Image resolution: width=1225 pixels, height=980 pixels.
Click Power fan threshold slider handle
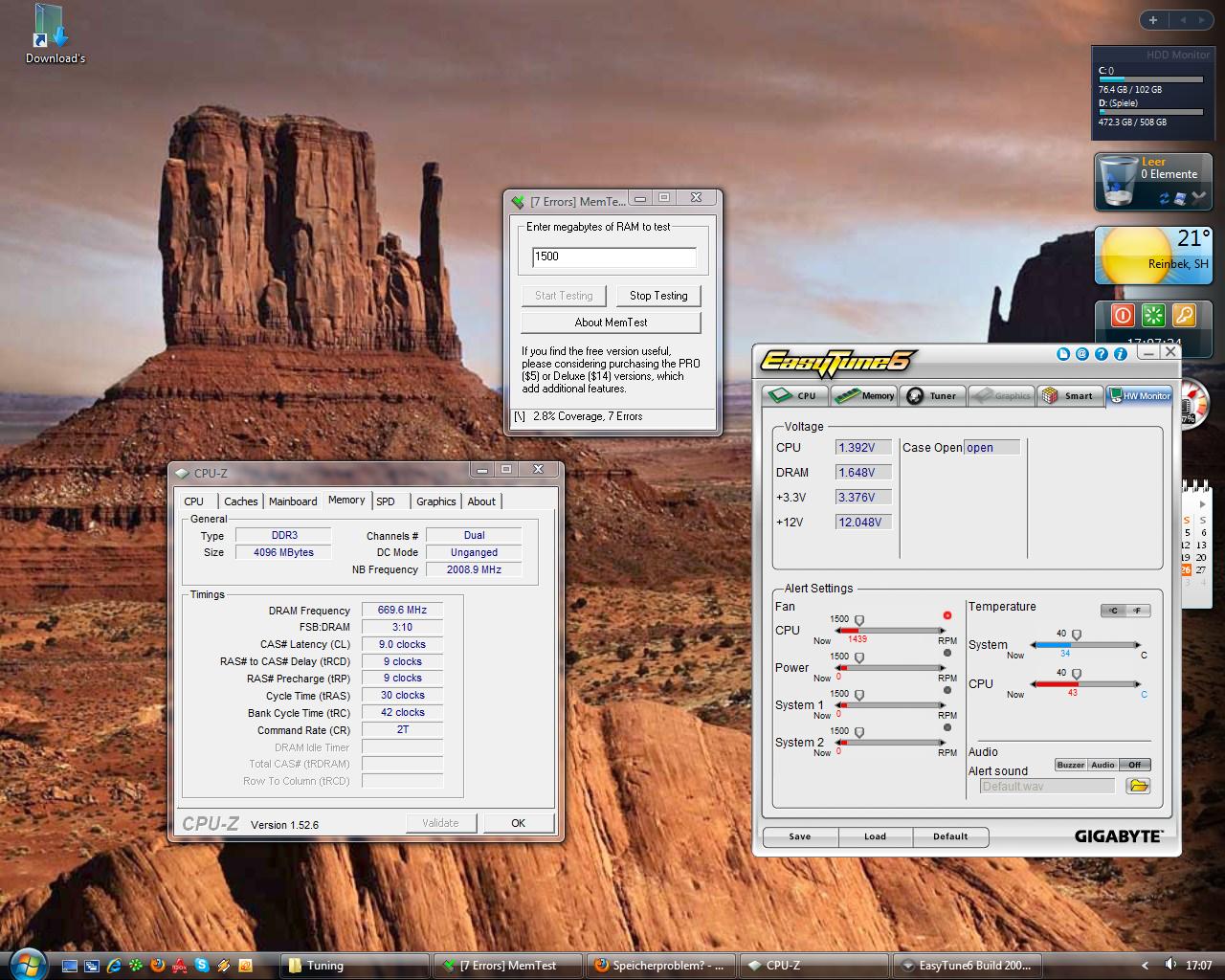coord(859,658)
